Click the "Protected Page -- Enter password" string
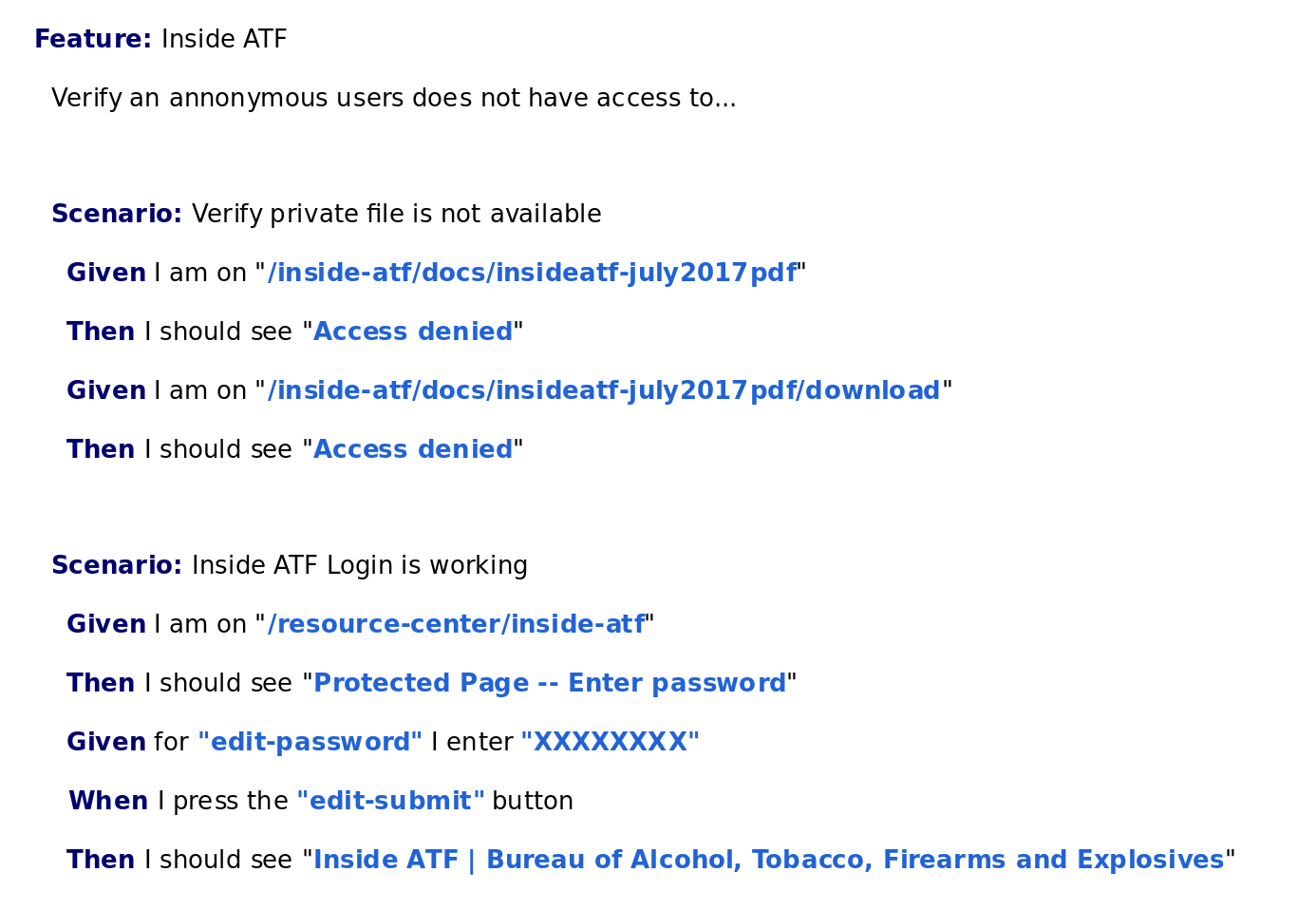 (550, 684)
